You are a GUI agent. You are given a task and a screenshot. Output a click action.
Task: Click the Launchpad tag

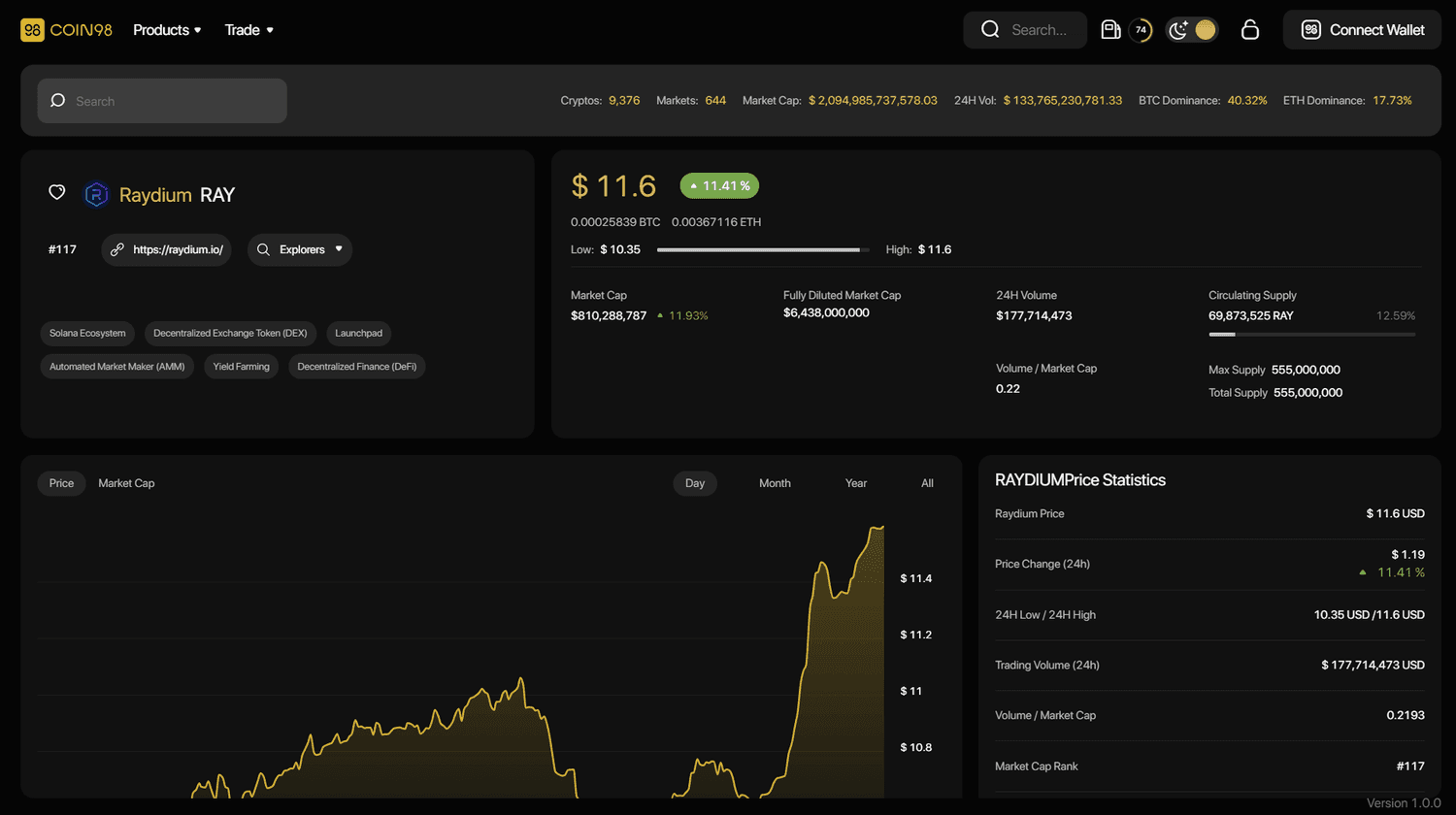click(x=358, y=334)
